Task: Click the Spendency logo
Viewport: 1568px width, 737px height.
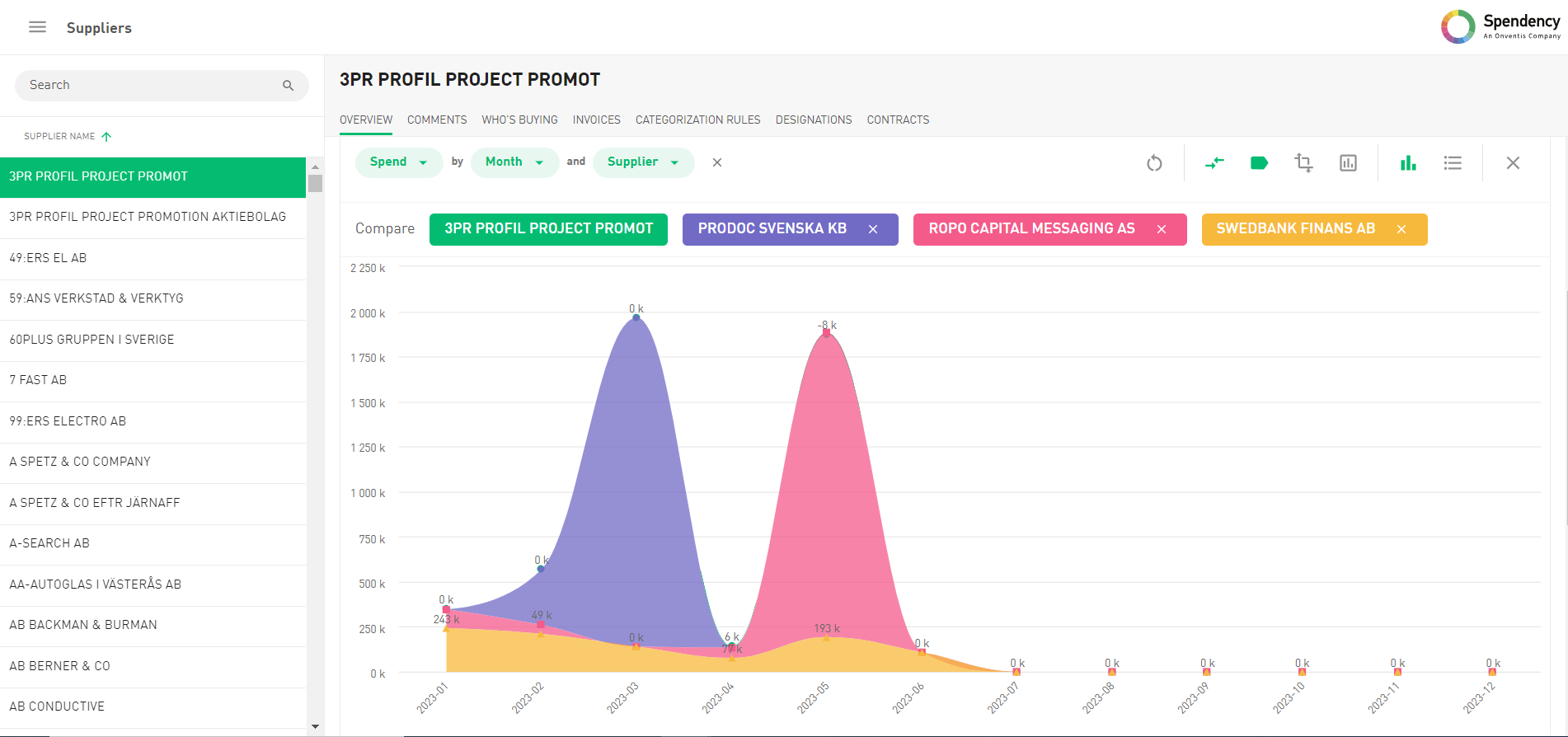Action: (1500, 26)
